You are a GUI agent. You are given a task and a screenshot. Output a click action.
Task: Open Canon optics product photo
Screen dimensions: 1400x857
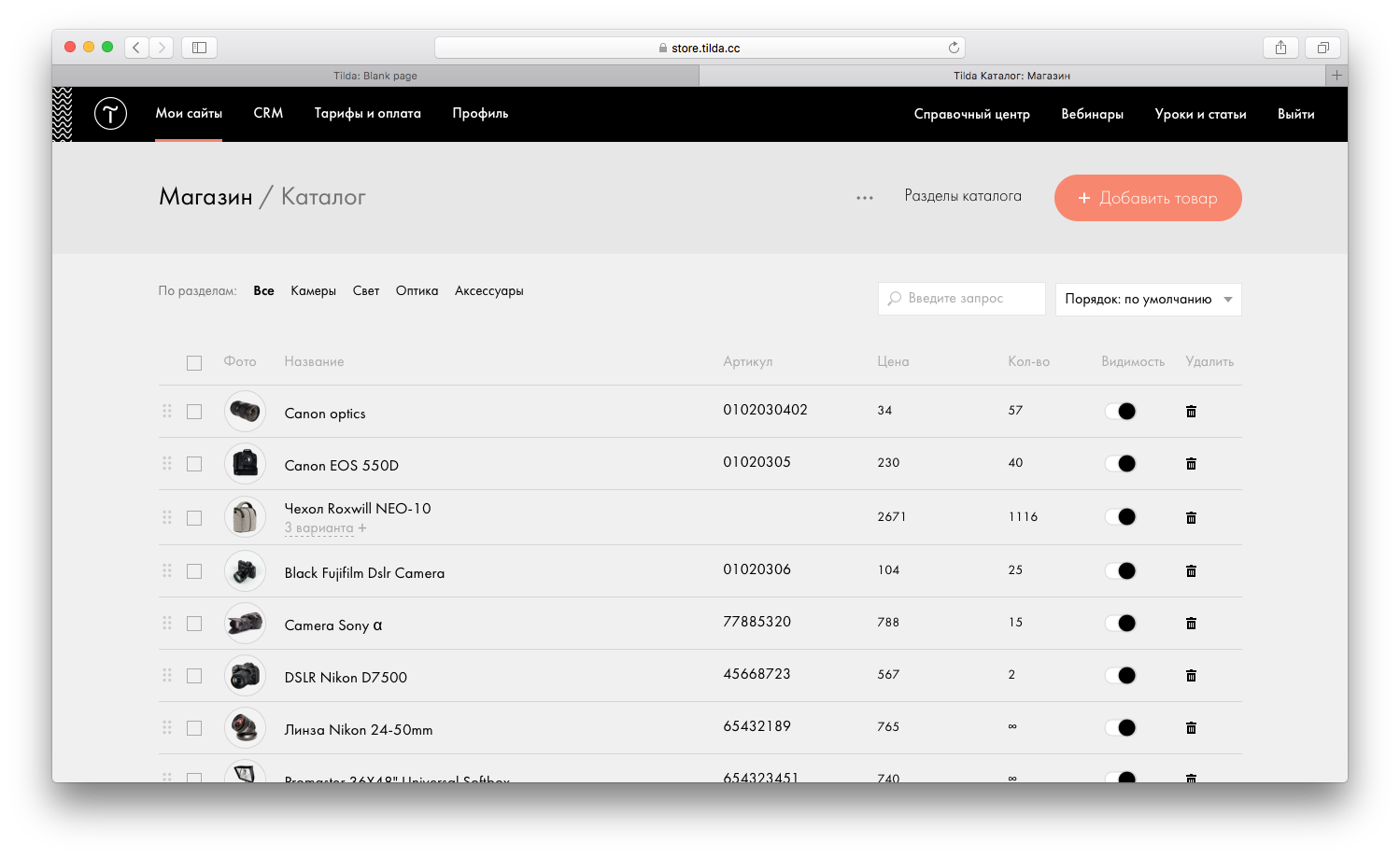click(x=245, y=411)
